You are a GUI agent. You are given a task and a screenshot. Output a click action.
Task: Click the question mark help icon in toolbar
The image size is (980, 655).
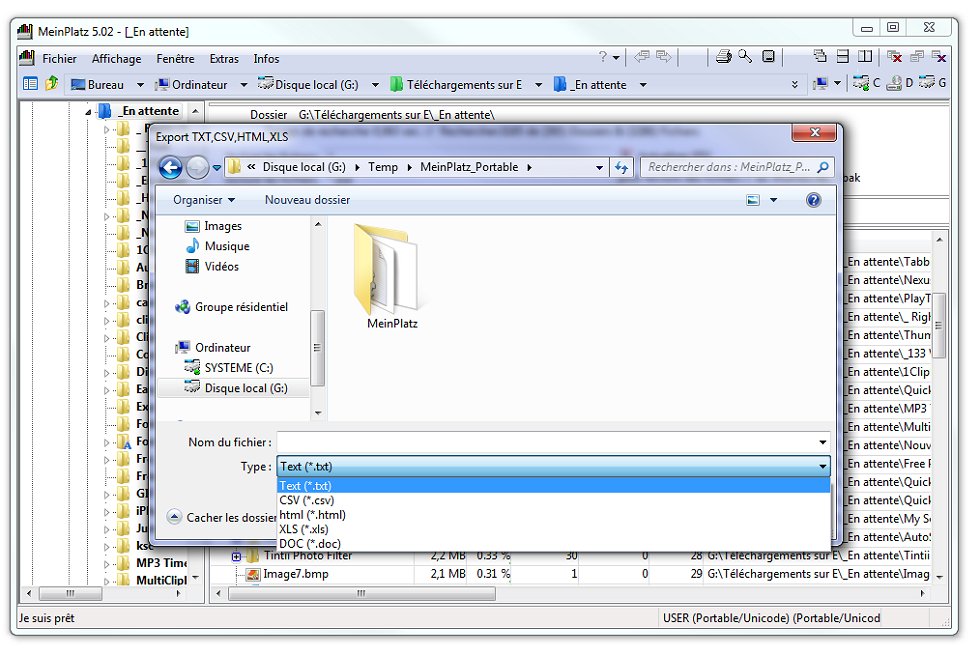[602, 57]
